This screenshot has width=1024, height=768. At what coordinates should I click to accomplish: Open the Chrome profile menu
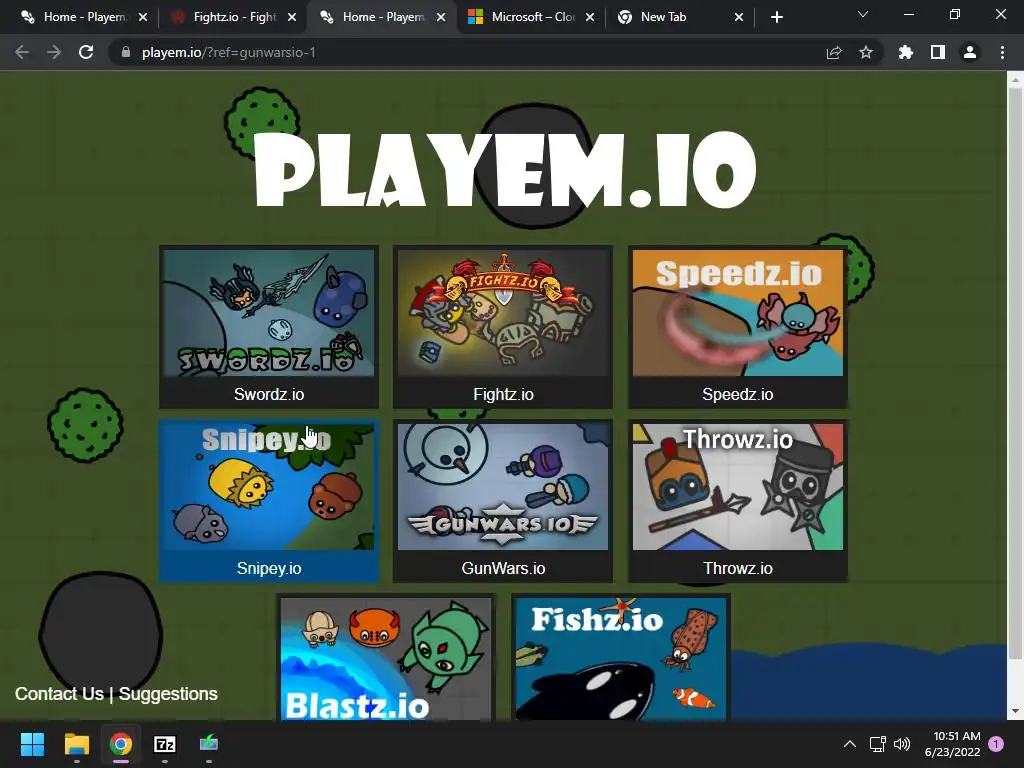(x=970, y=52)
